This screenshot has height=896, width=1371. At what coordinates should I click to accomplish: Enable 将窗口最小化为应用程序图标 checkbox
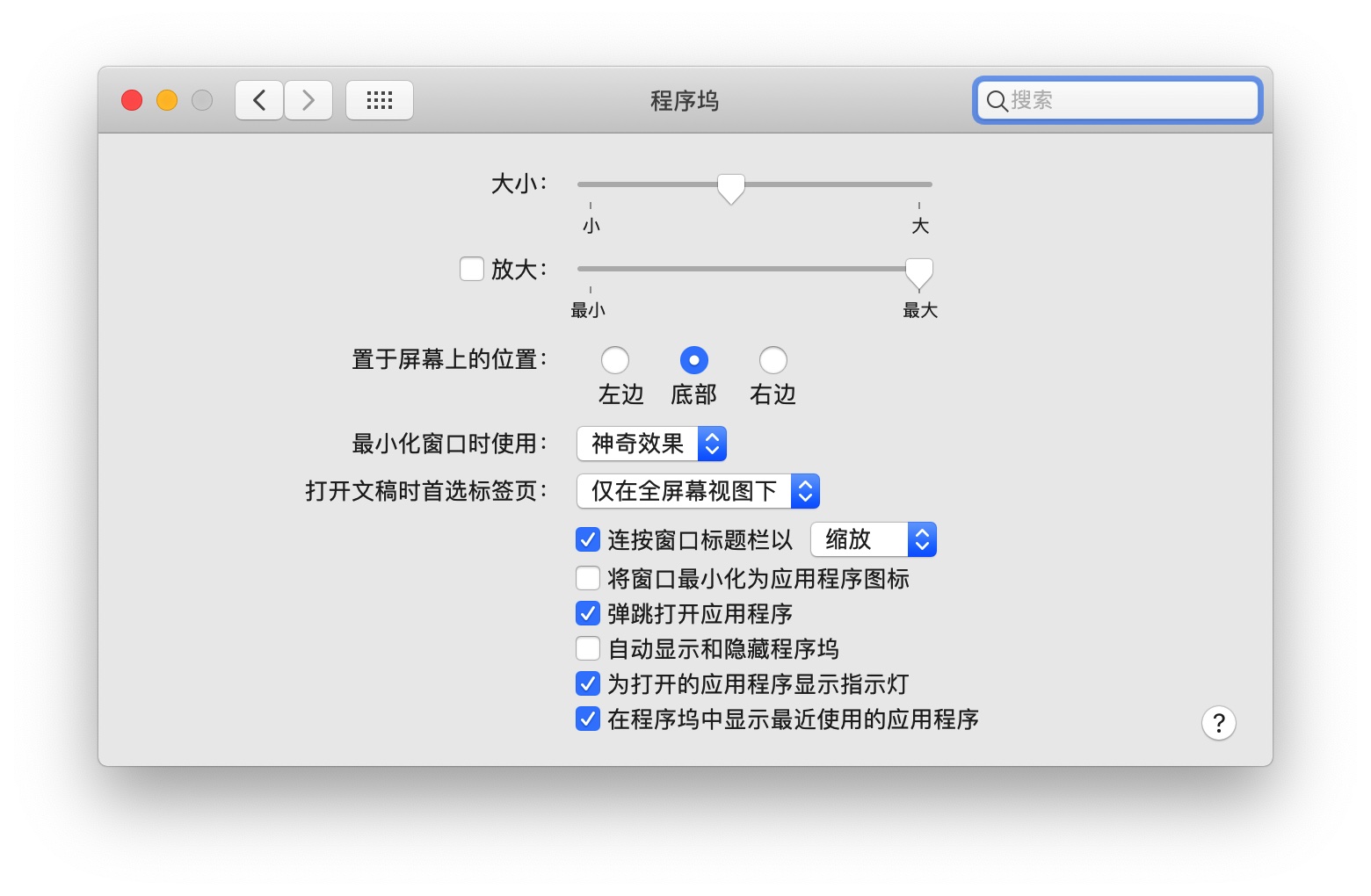(x=588, y=578)
